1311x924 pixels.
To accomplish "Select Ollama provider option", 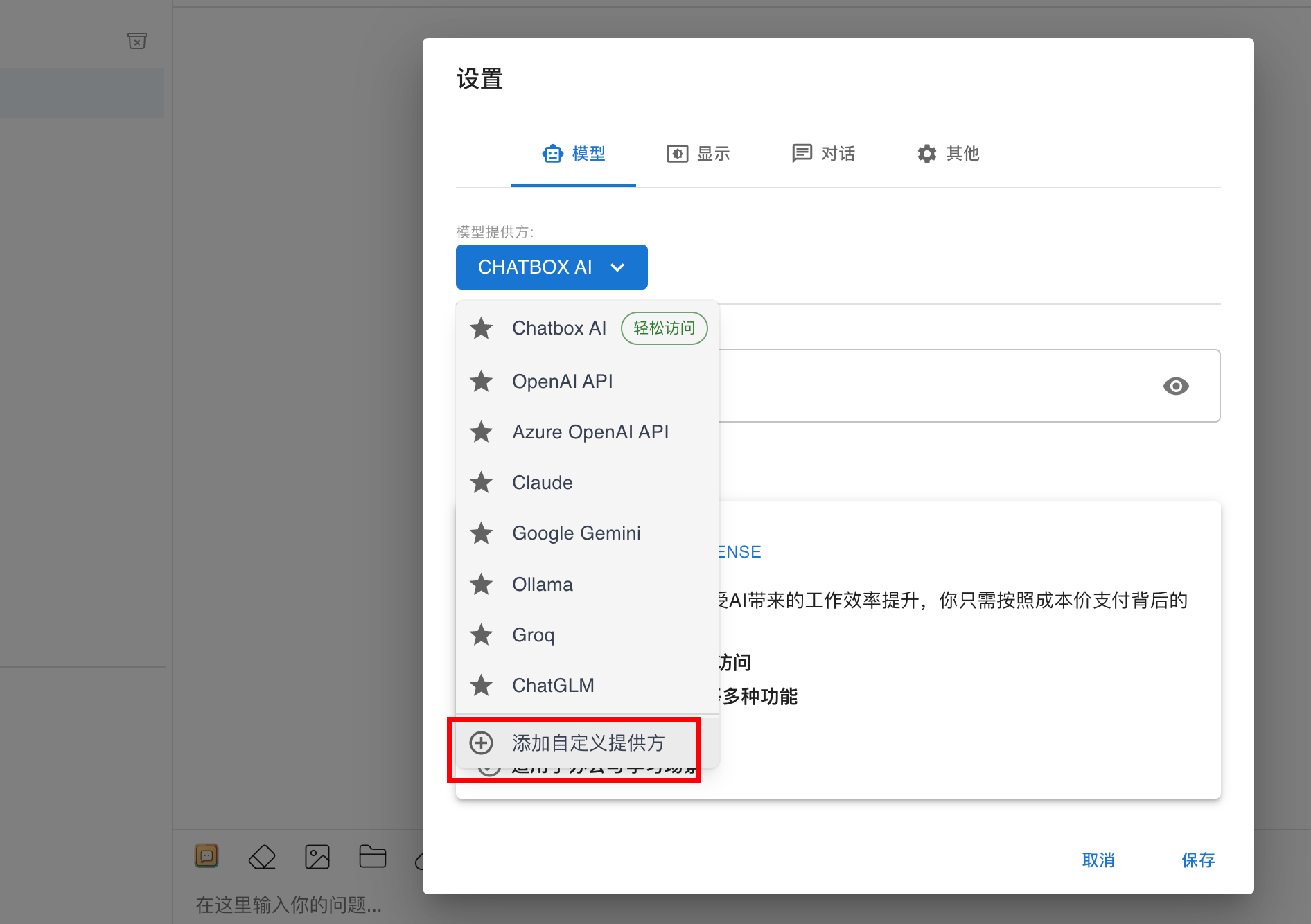I will pyautogui.click(x=588, y=584).
